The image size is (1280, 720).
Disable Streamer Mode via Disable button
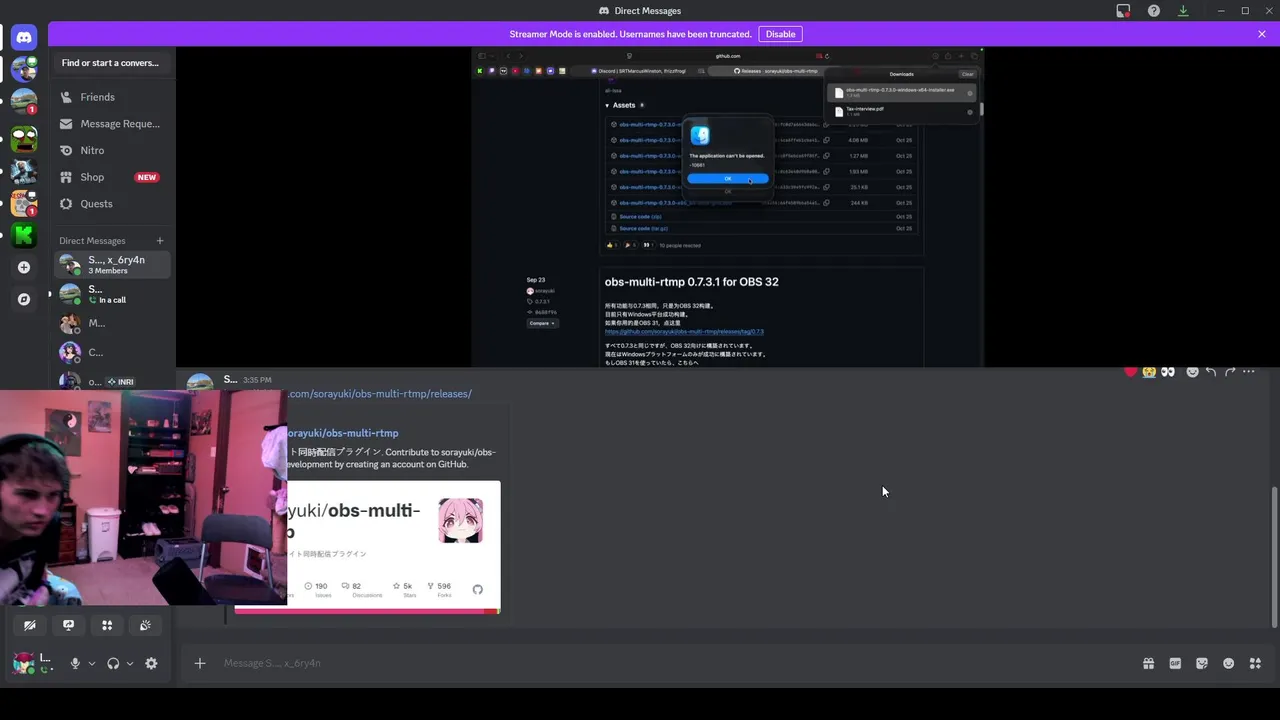click(x=780, y=34)
